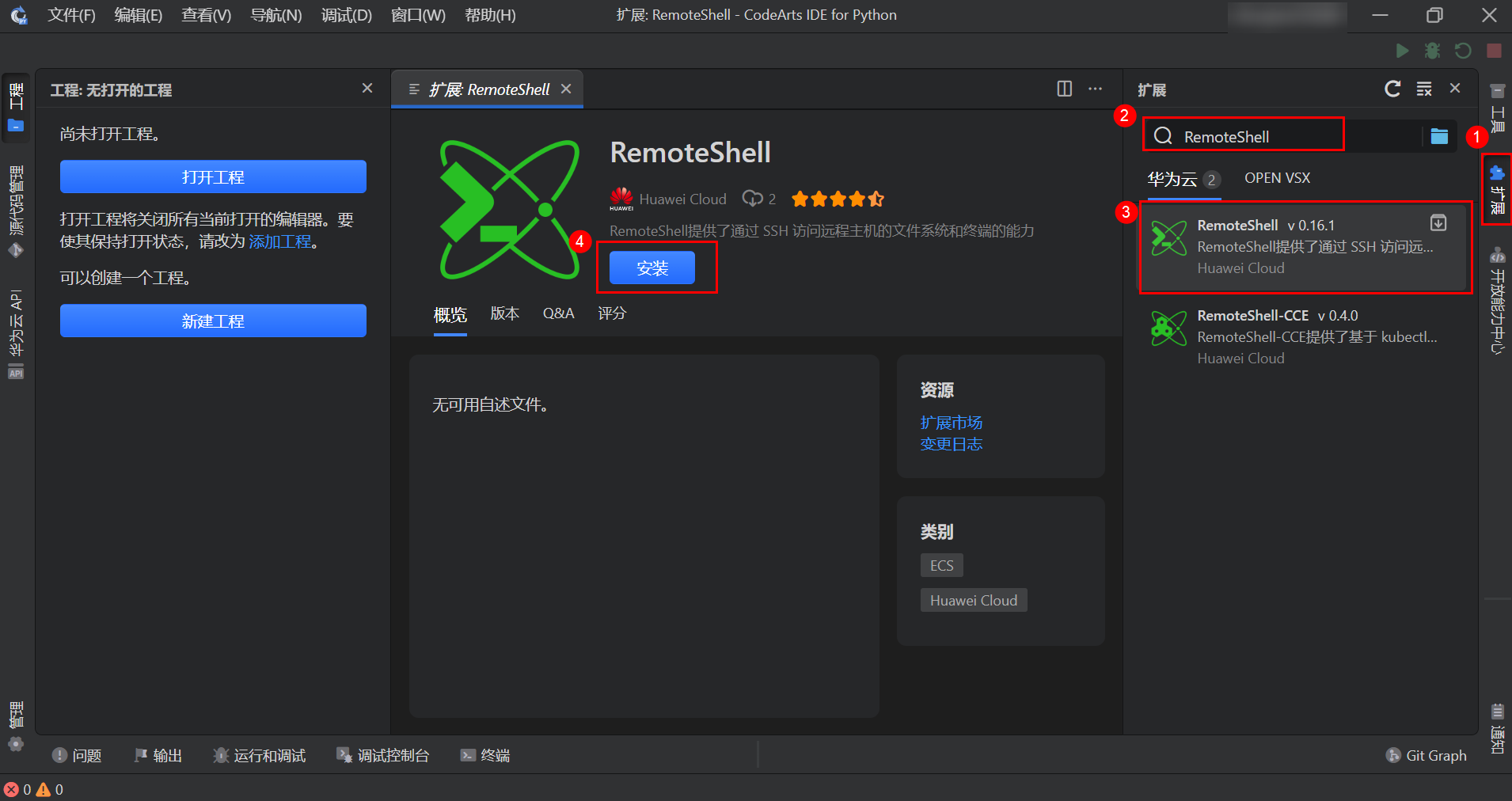Image resolution: width=1512 pixels, height=801 pixels.
Task: Open the 通知 notifications right sidebar
Action: (1497, 728)
